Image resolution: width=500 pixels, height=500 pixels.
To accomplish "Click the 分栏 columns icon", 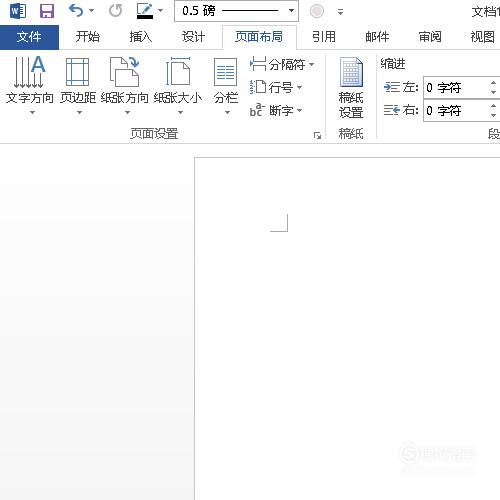I will pyautogui.click(x=226, y=72).
